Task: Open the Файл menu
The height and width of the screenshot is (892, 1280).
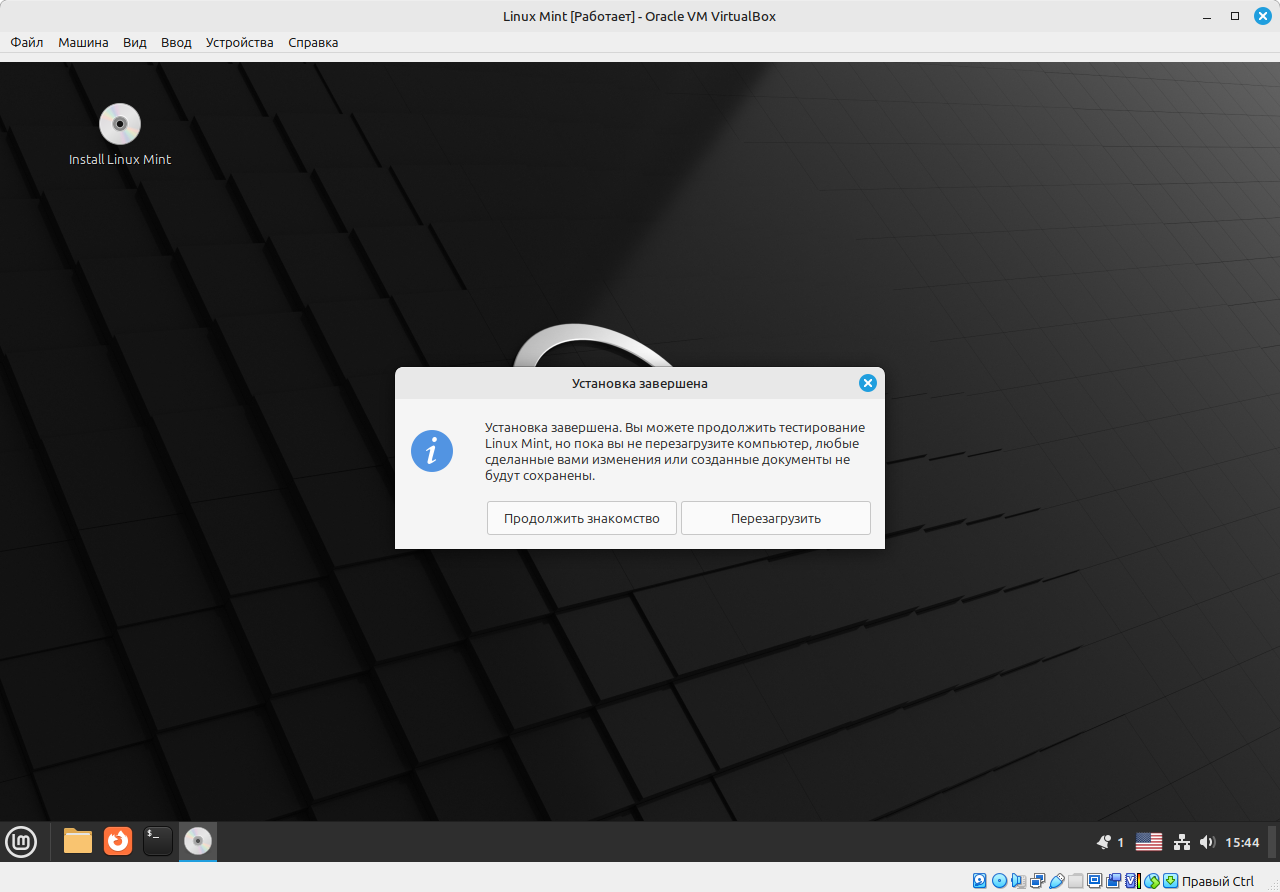Action: (x=27, y=42)
